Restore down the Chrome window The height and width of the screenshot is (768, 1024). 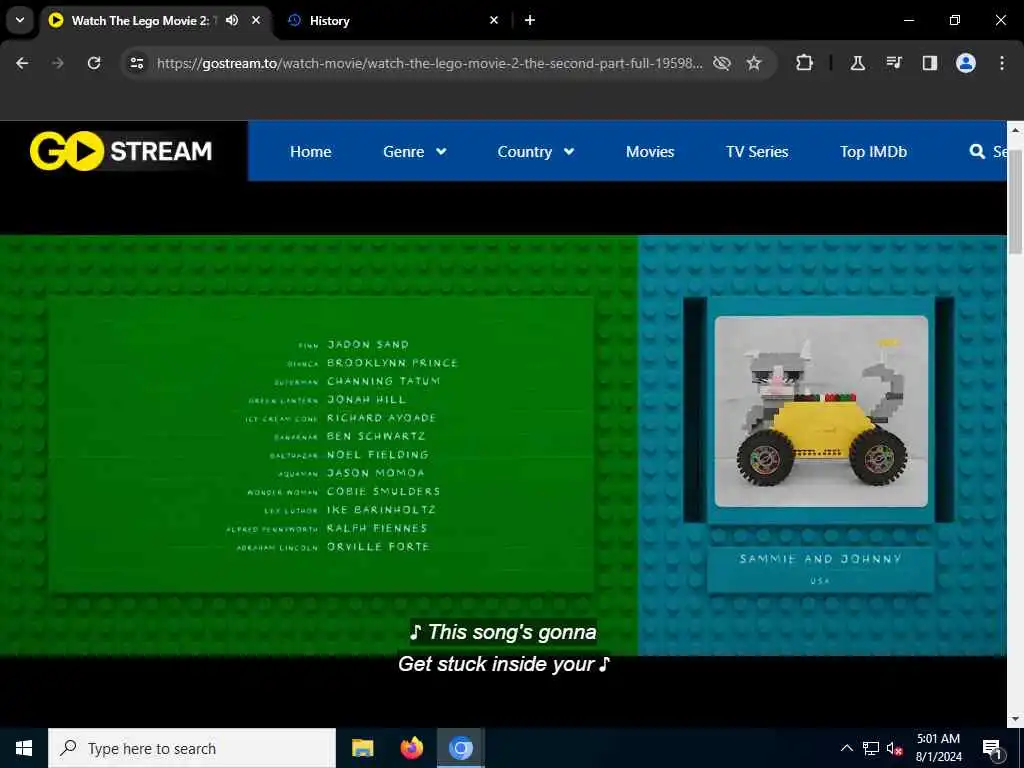click(x=955, y=20)
